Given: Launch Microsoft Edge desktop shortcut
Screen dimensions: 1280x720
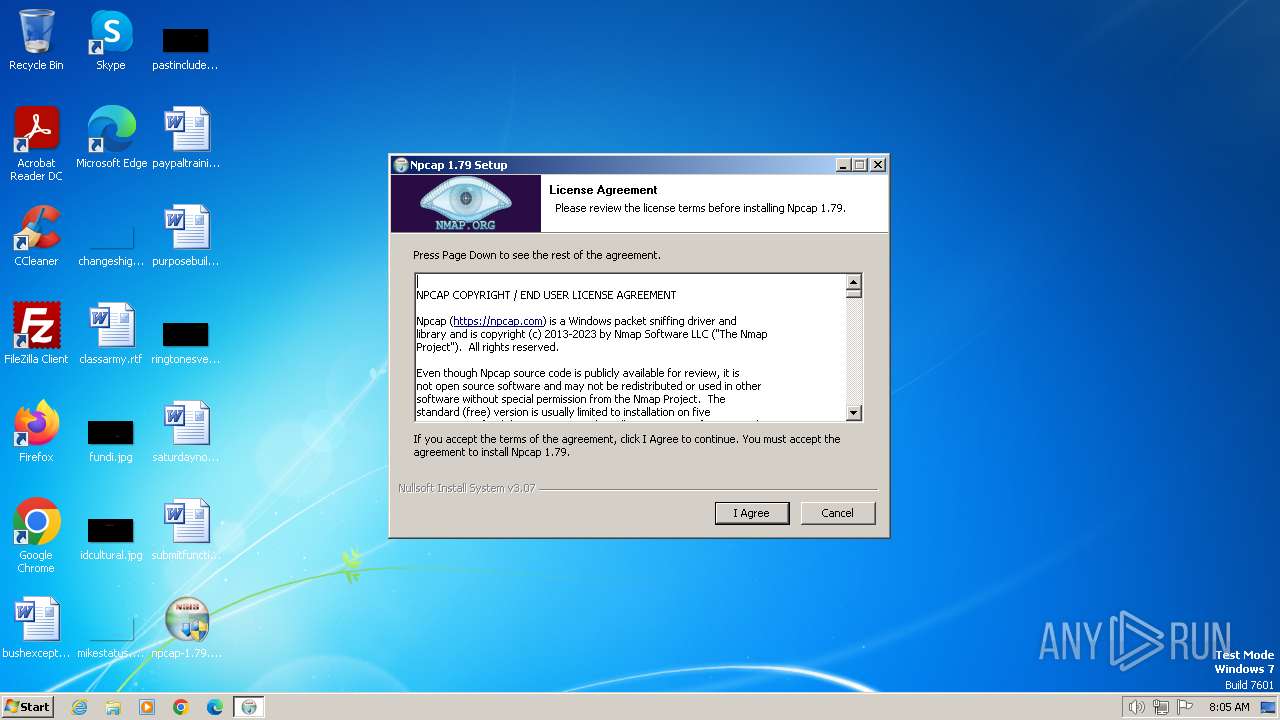Looking at the screenshot, I should pos(111,137).
